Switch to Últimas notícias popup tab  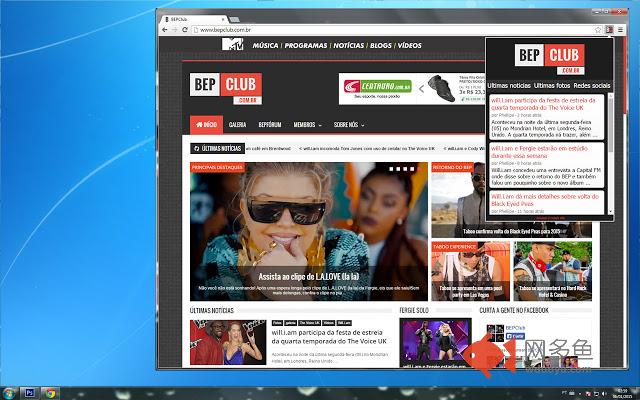pyautogui.click(x=509, y=86)
